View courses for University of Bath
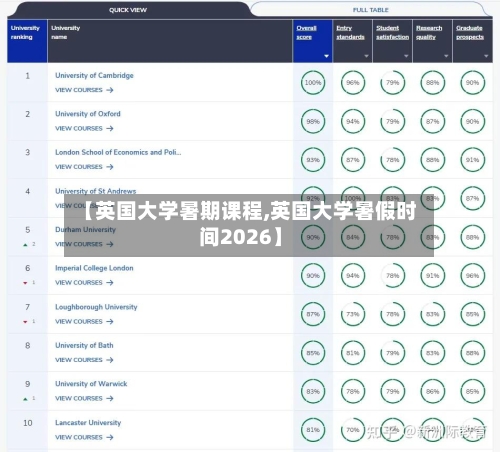 coord(84,360)
